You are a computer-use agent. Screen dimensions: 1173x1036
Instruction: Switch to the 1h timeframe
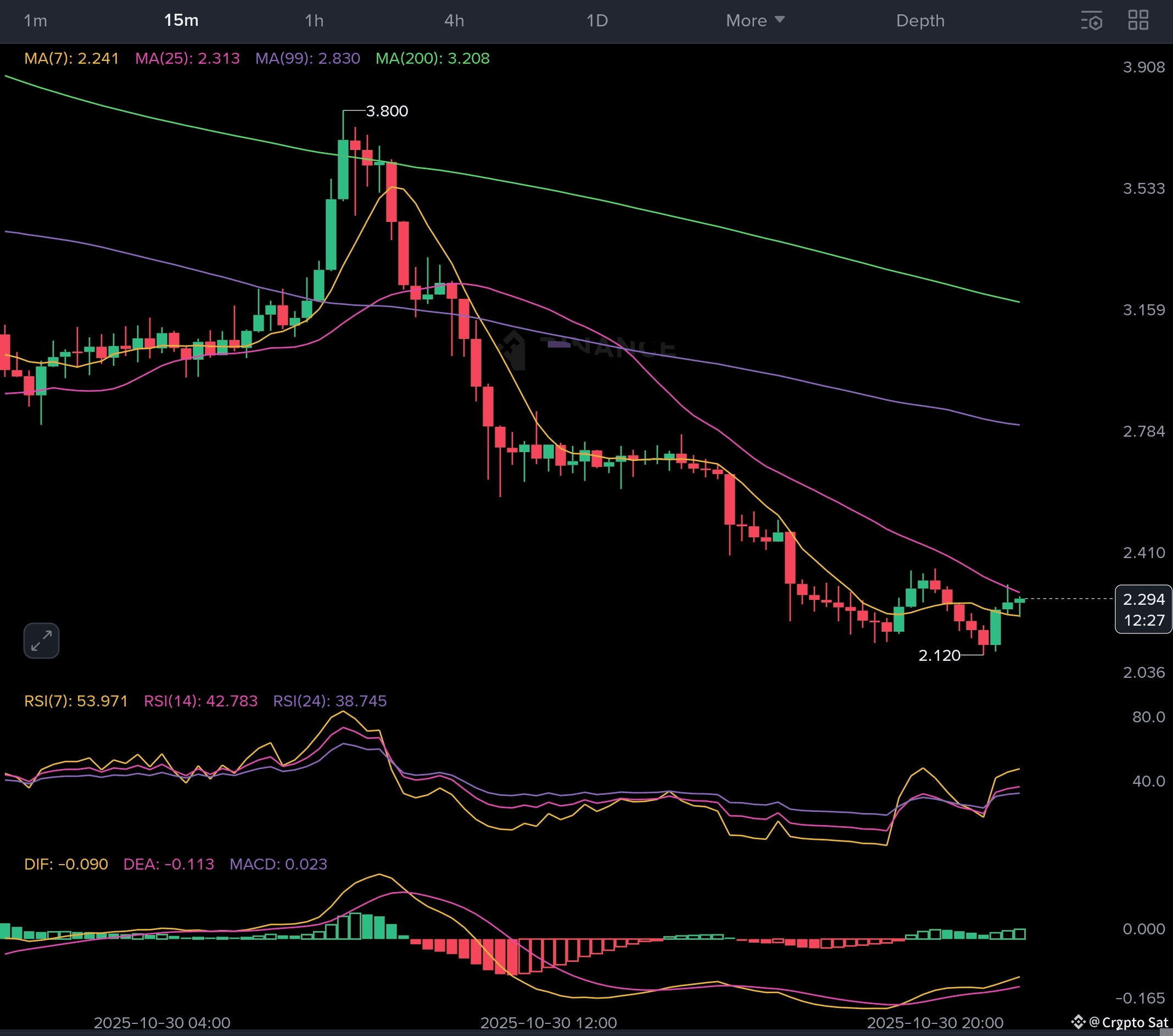click(314, 21)
